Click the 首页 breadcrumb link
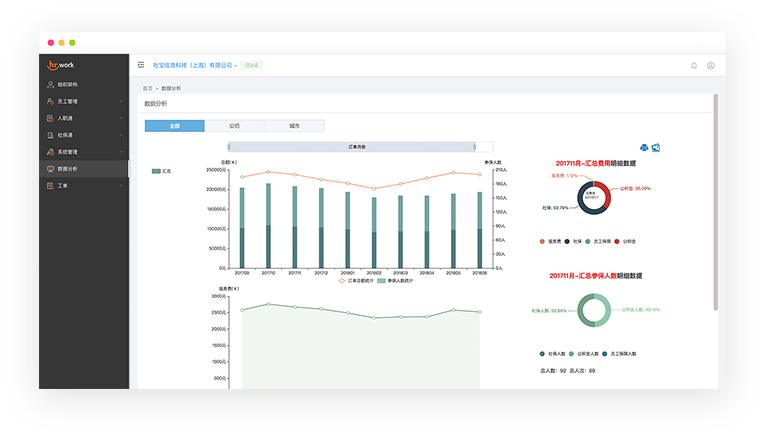Image resolution: width=766 pixels, height=436 pixels. coord(148,89)
